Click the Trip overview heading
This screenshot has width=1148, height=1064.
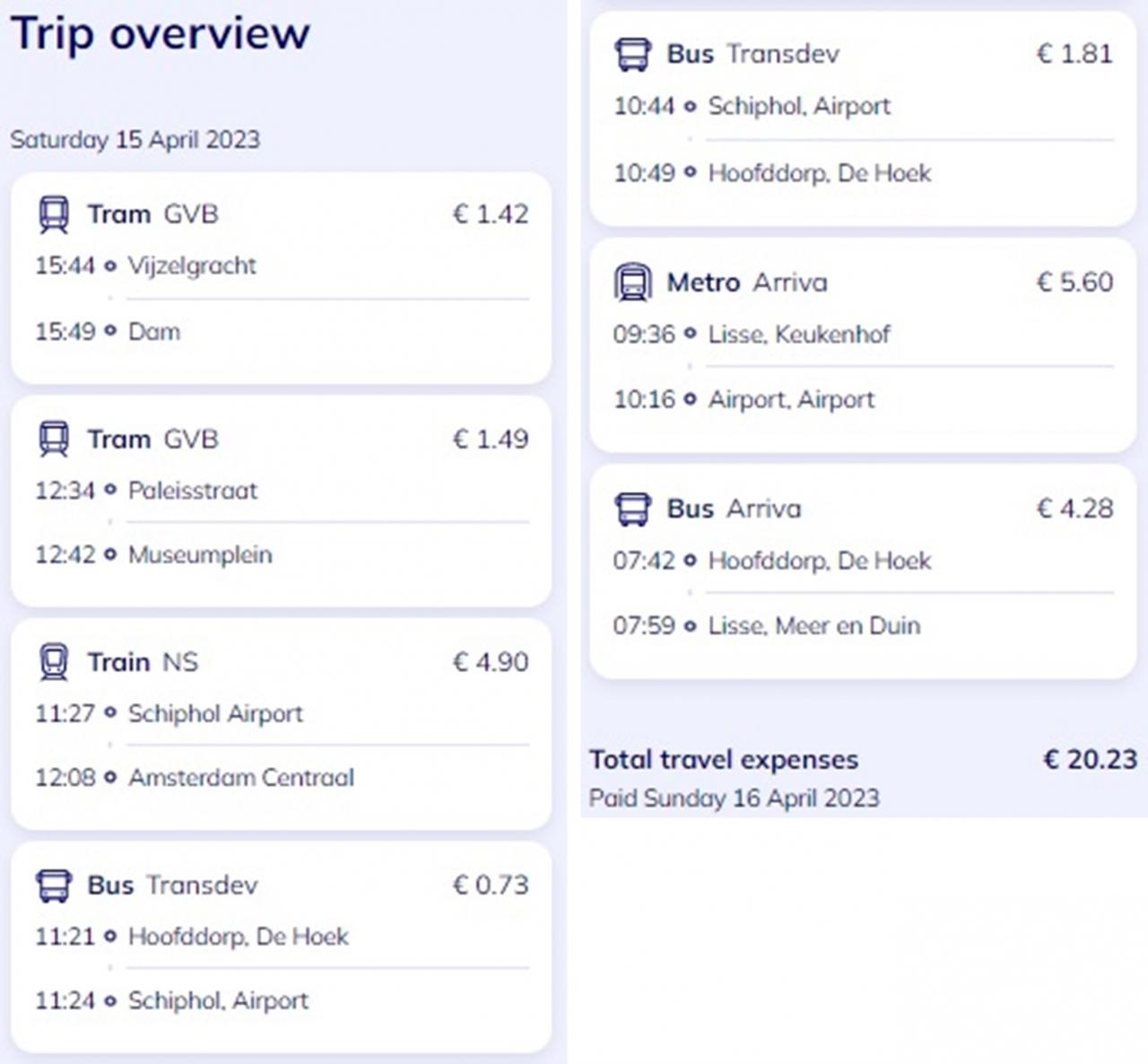[160, 34]
